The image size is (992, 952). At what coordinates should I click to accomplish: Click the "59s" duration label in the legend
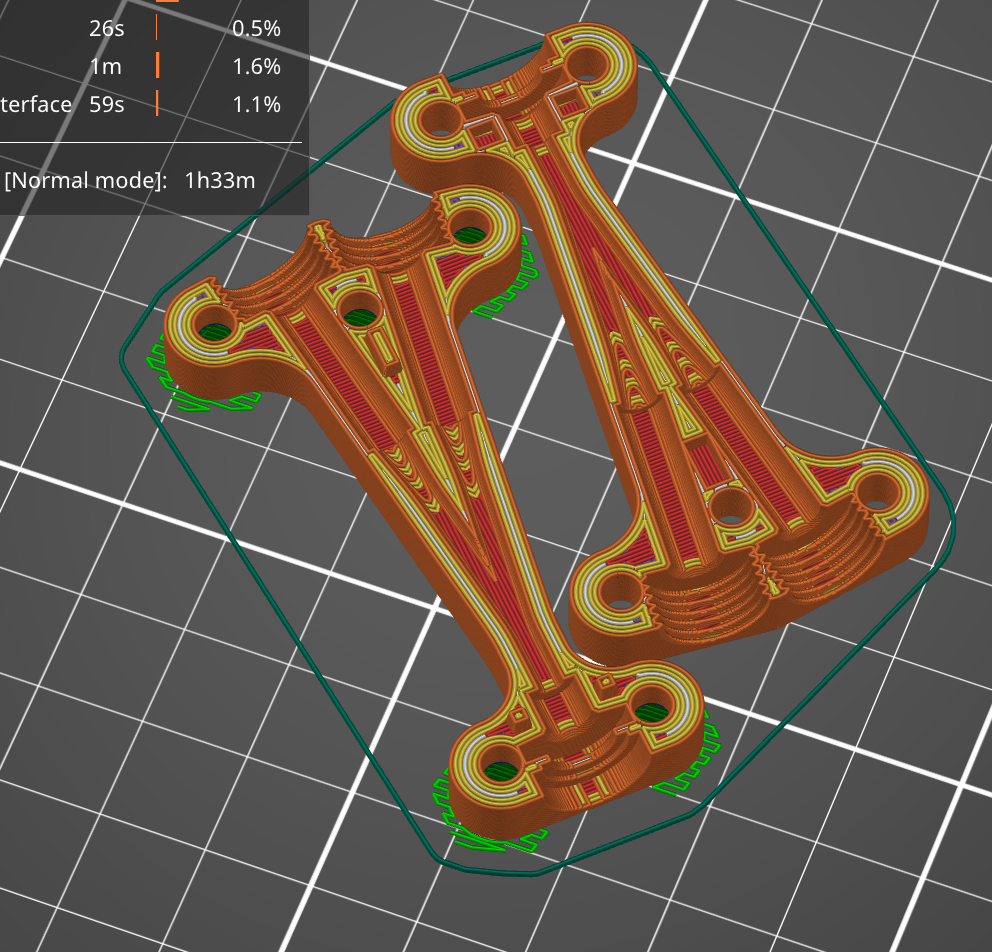[x=106, y=104]
